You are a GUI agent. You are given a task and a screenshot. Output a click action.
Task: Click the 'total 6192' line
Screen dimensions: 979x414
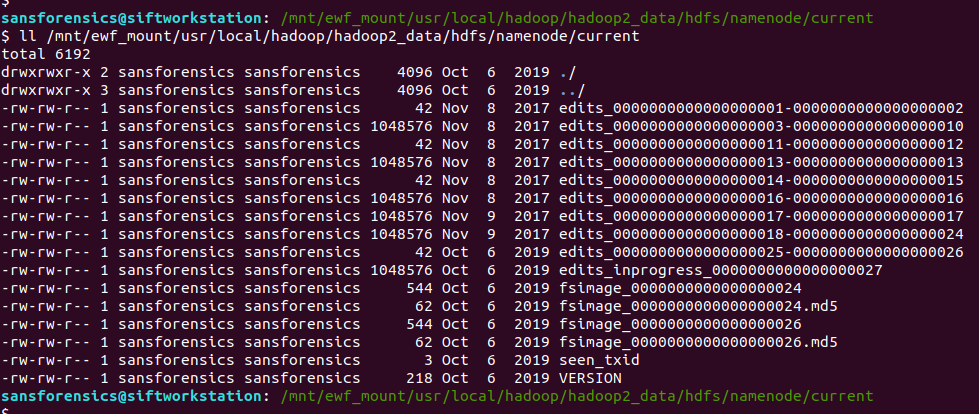tap(46, 54)
